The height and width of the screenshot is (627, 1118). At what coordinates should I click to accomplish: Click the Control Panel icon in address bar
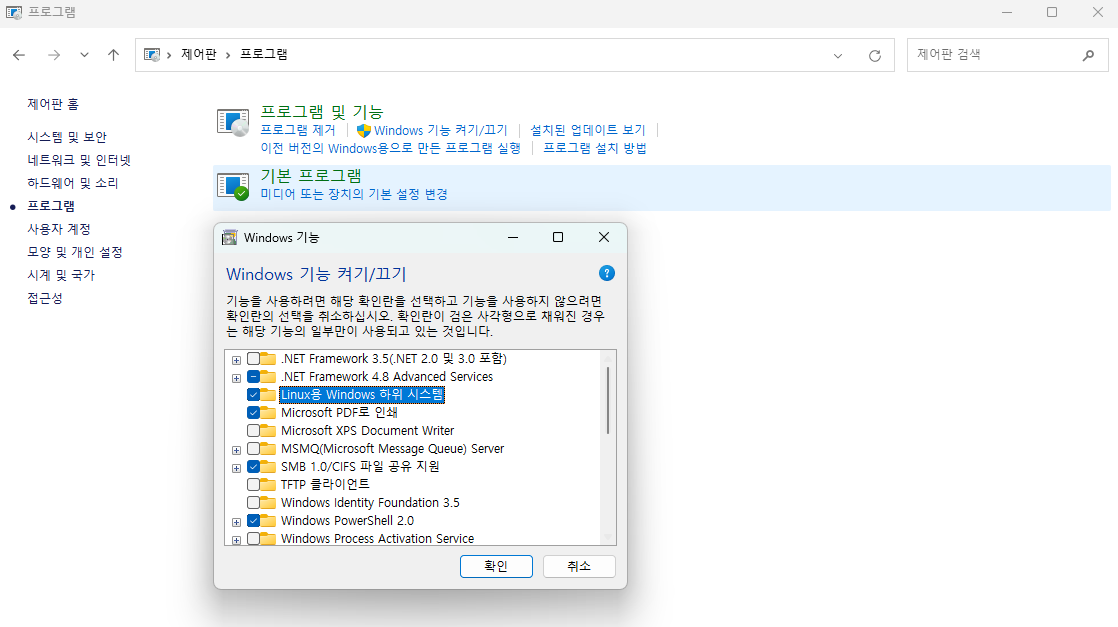[152, 55]
